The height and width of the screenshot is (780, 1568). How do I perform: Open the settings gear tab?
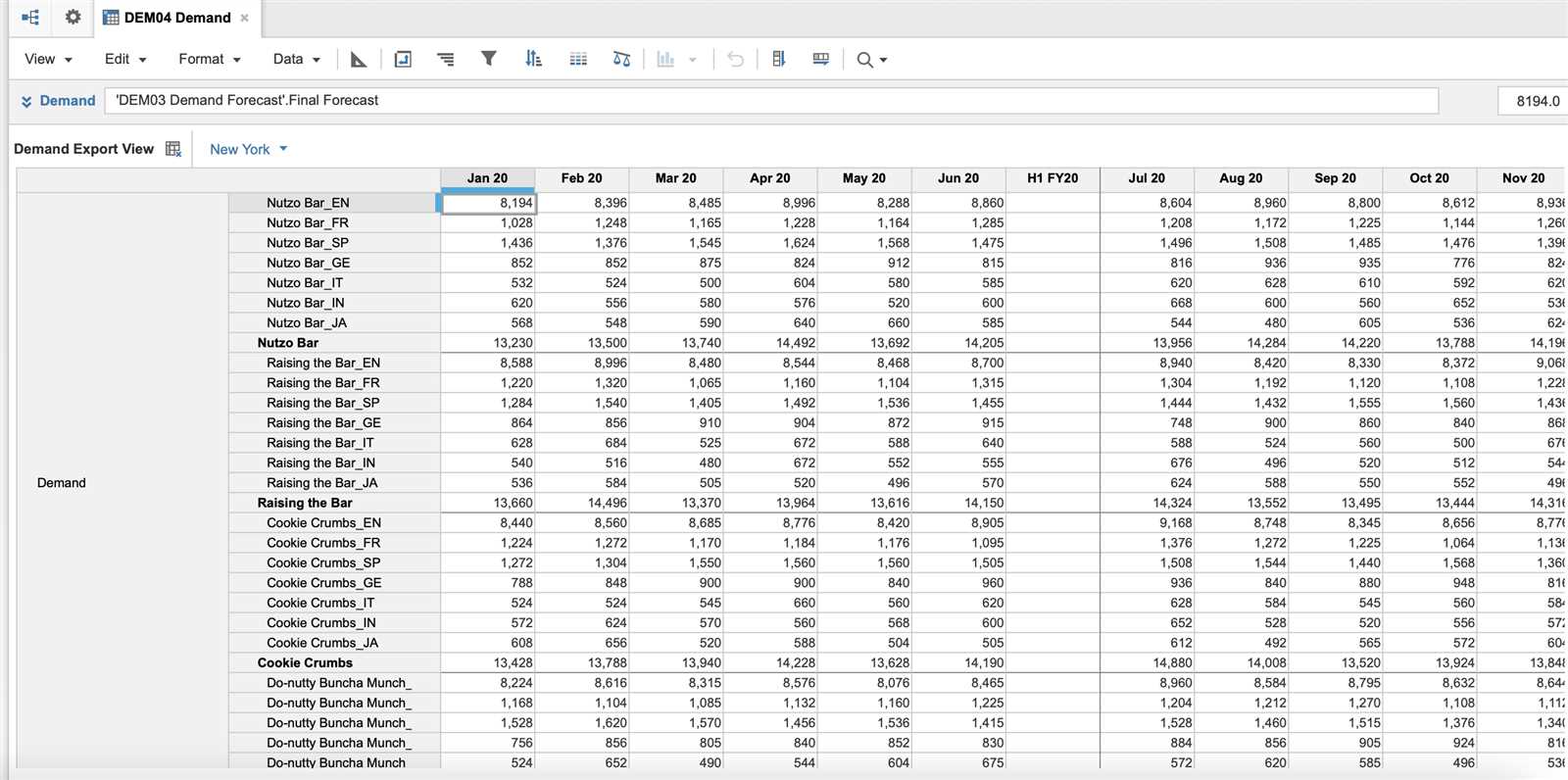tap(73, 18)
